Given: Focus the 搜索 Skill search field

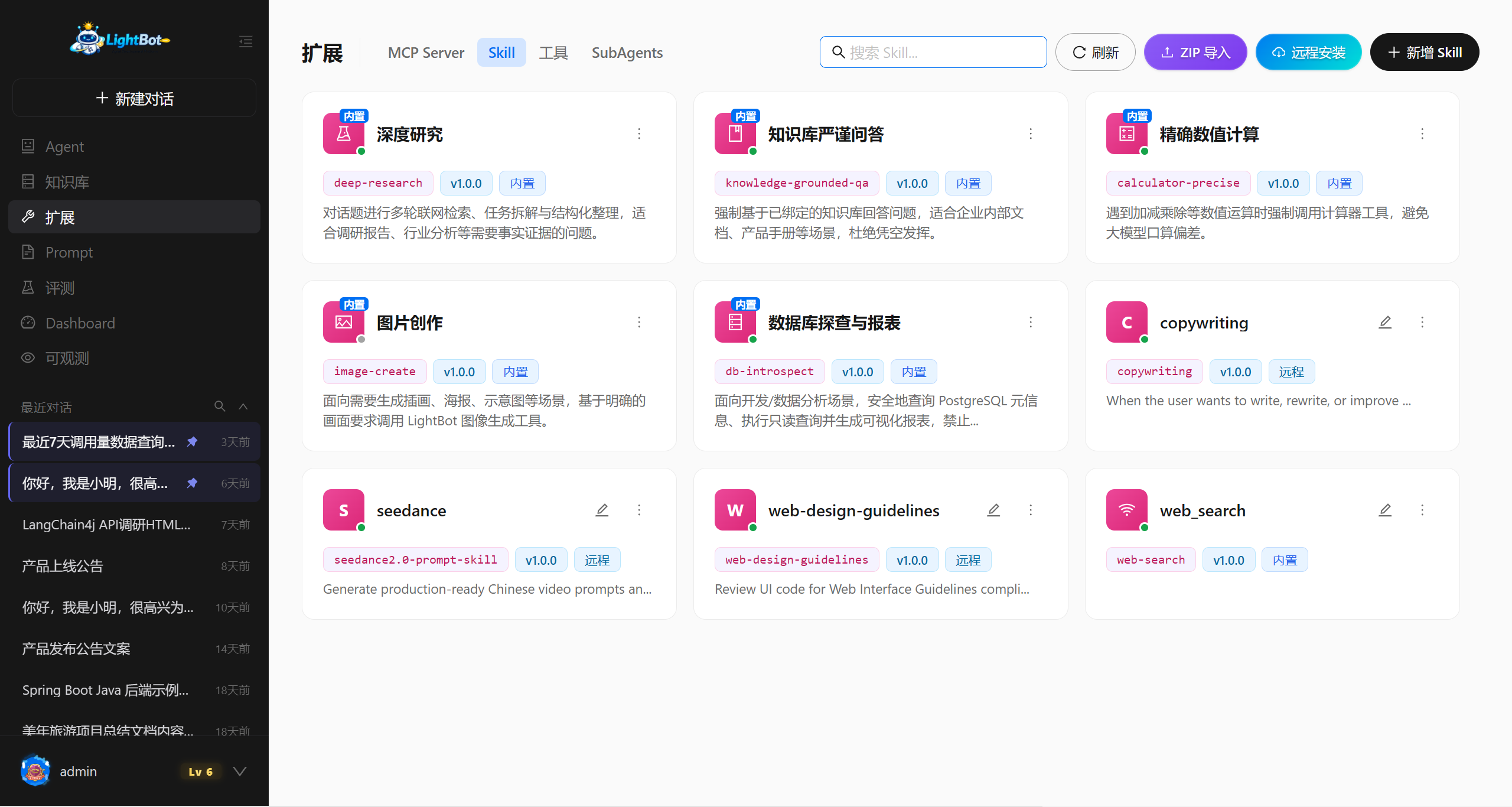Looking at the screenshot, I should pos(933,52).
